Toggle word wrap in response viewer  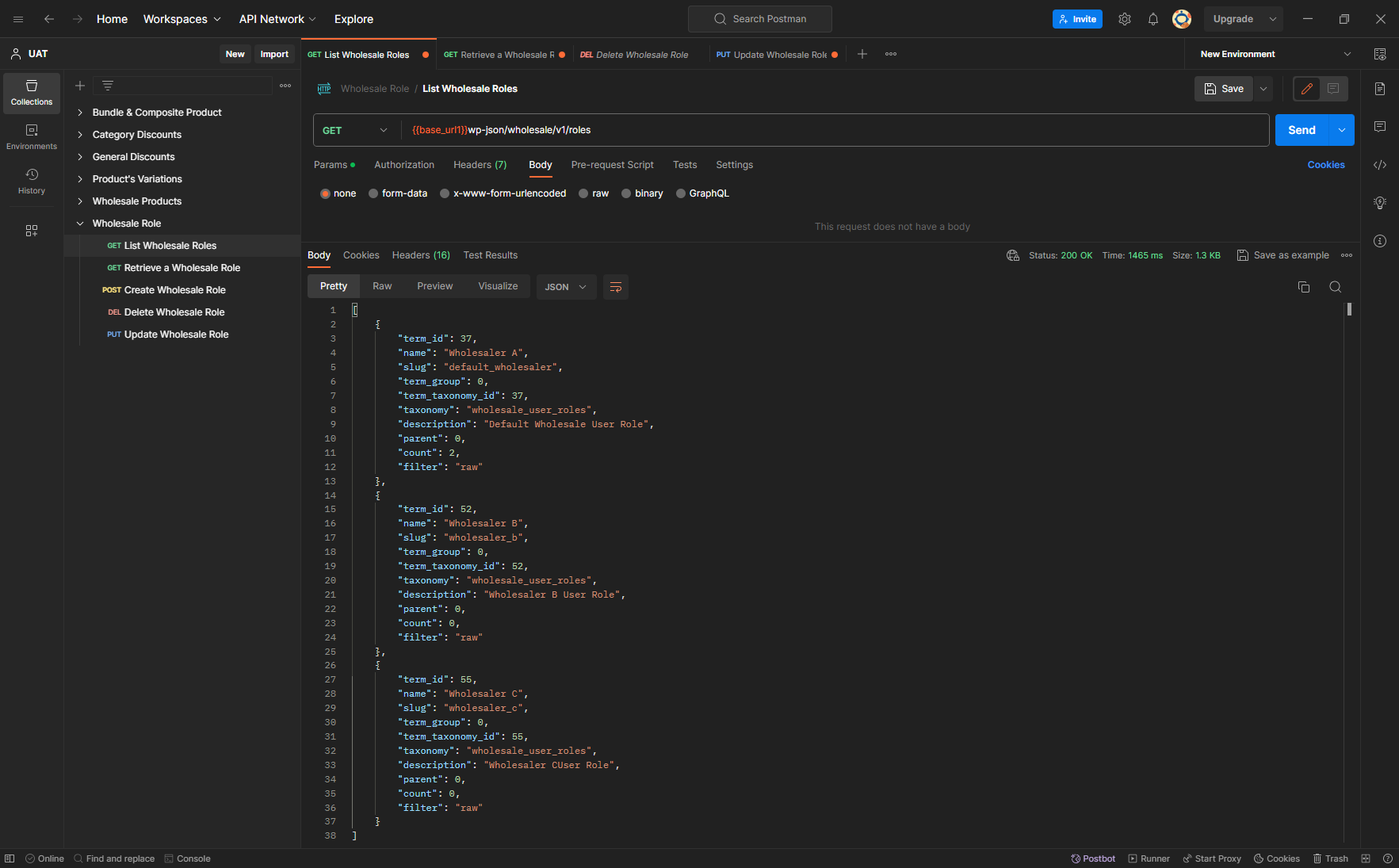pyautogui.click(x=616, y=287)
